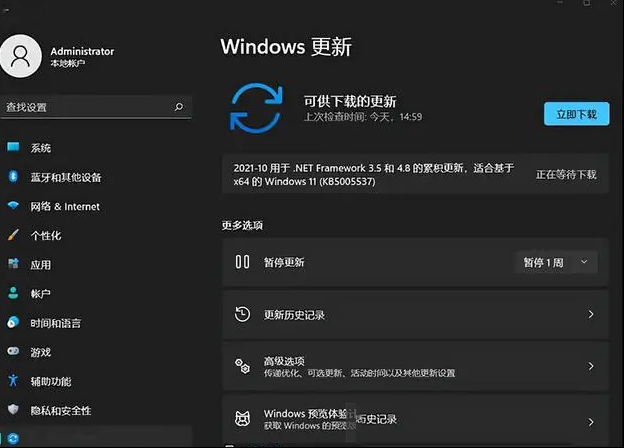
Task: Click the Windows Insider cat icon
Action: click(242, 419)
